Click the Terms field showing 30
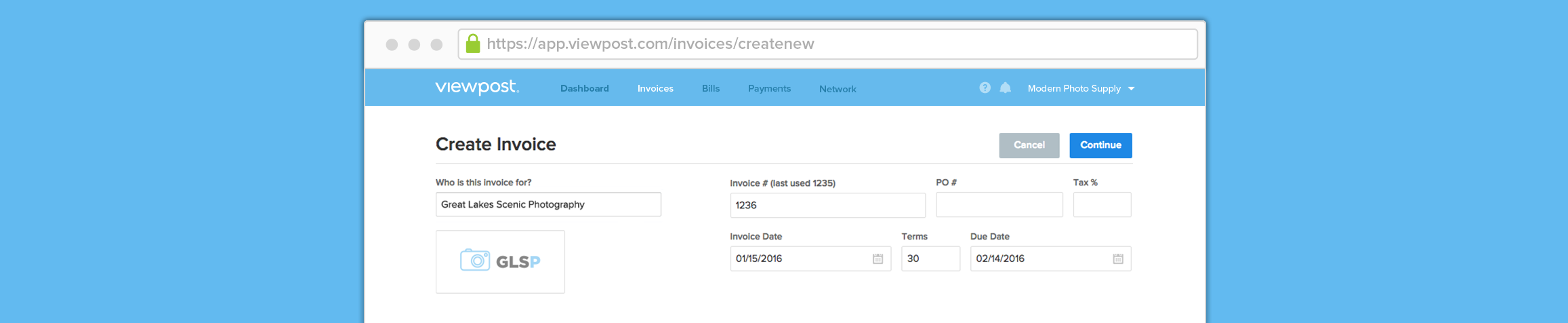Image resolution: width=1568 pixels, height=323 pixels. click(930, 259)
